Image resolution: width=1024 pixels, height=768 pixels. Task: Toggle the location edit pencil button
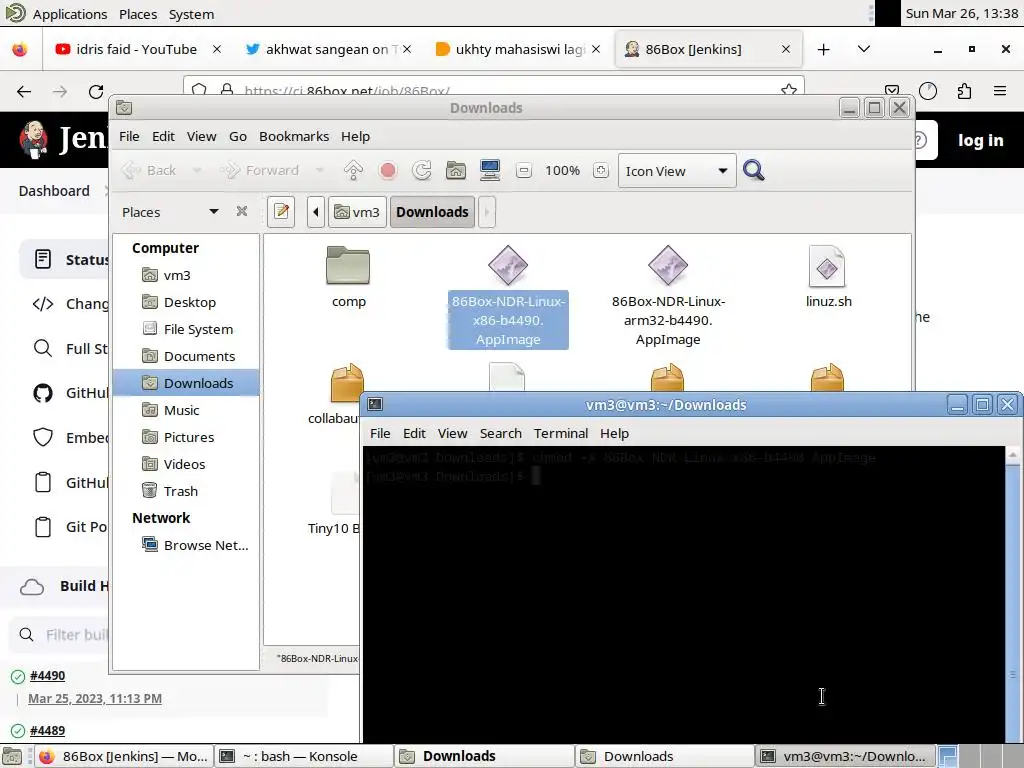point(281,212)
